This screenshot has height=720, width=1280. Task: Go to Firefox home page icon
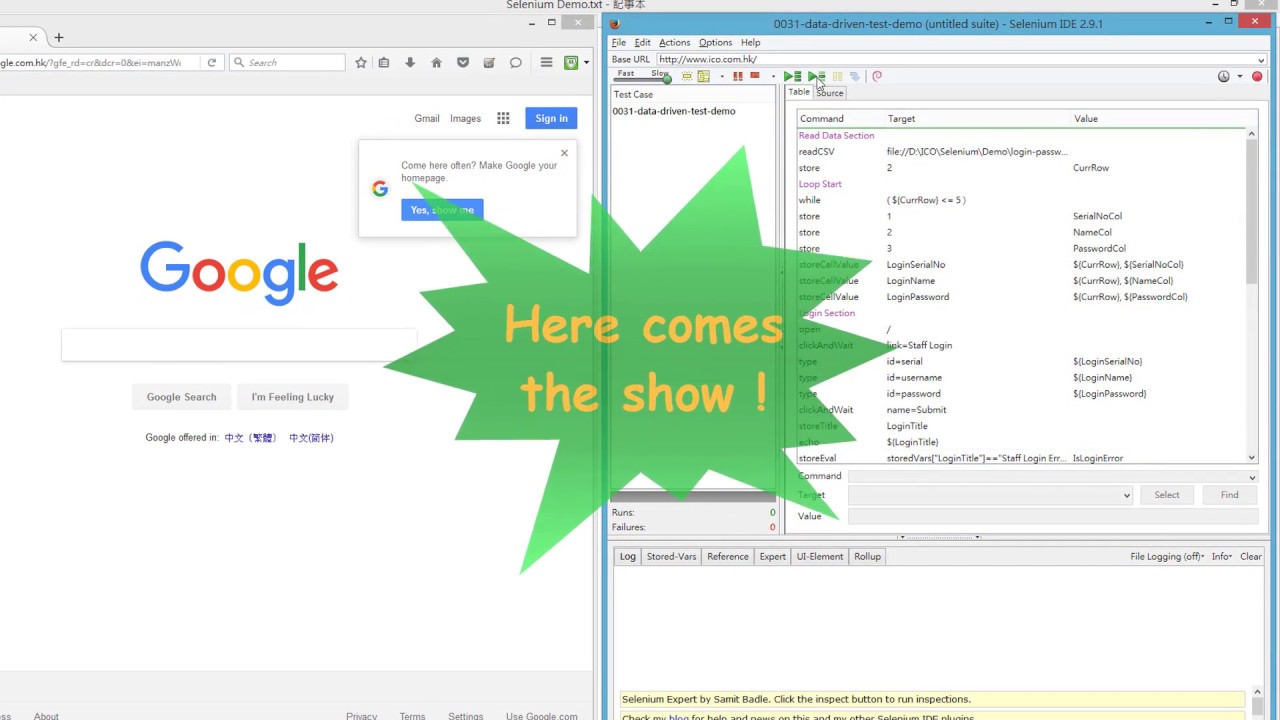436,62
